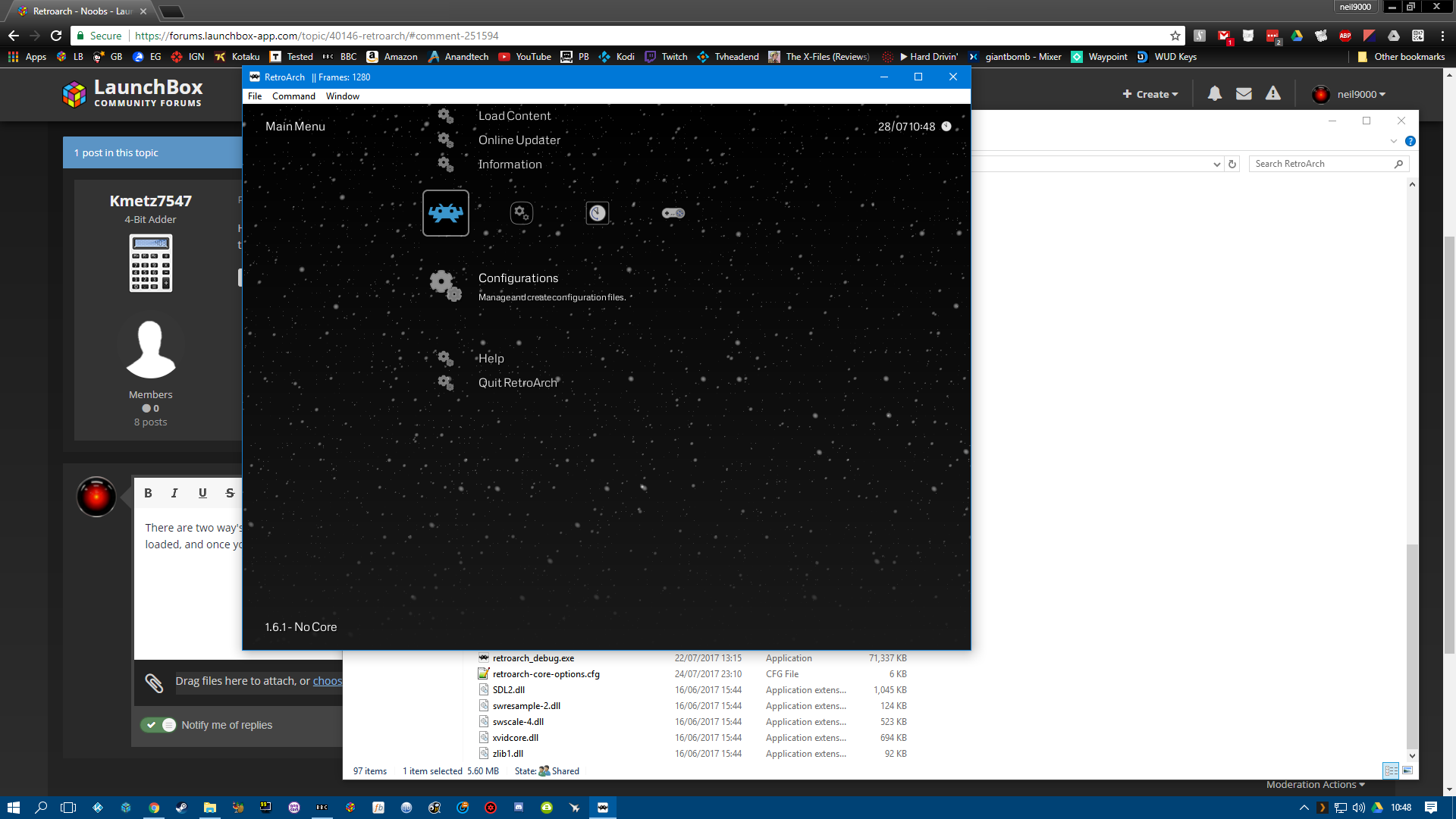Select swresample-2.dll in the file list

point(526,706)
